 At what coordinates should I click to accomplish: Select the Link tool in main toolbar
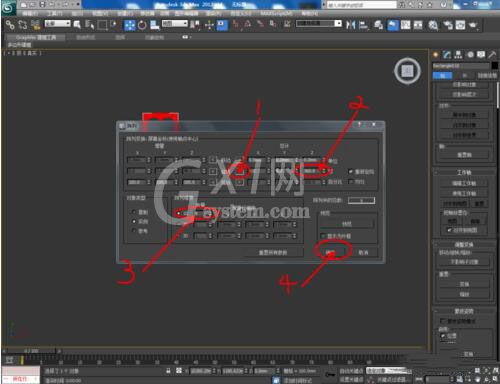(10, 24)
